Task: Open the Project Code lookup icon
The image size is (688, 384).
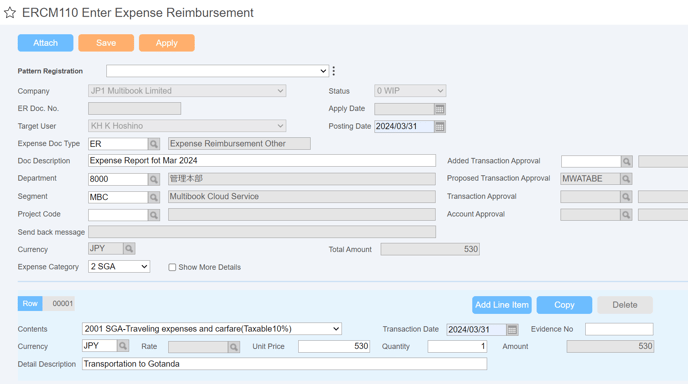Action: tap(154, 215)
